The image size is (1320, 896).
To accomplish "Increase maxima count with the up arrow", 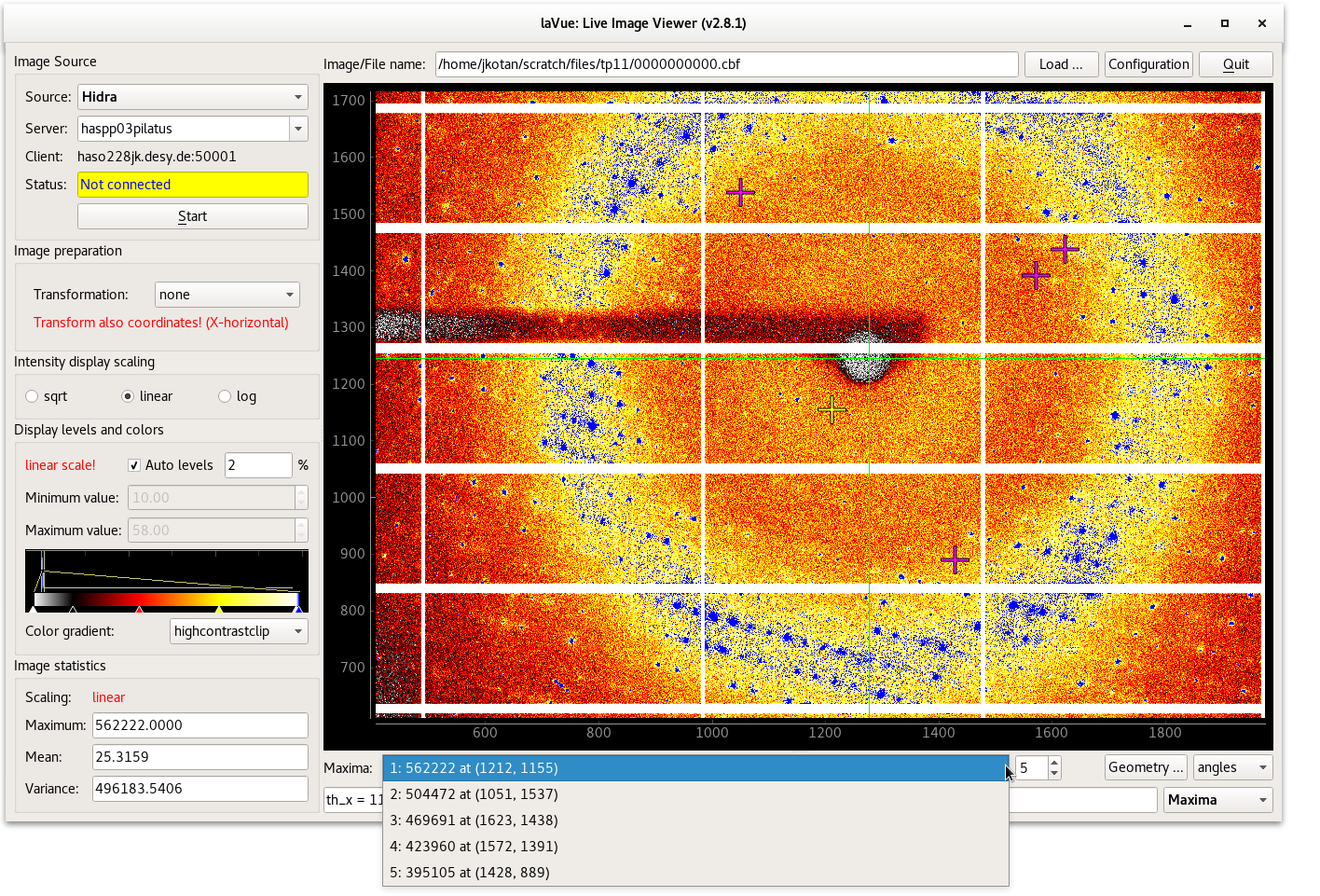I will click(x=1054, y=763).
